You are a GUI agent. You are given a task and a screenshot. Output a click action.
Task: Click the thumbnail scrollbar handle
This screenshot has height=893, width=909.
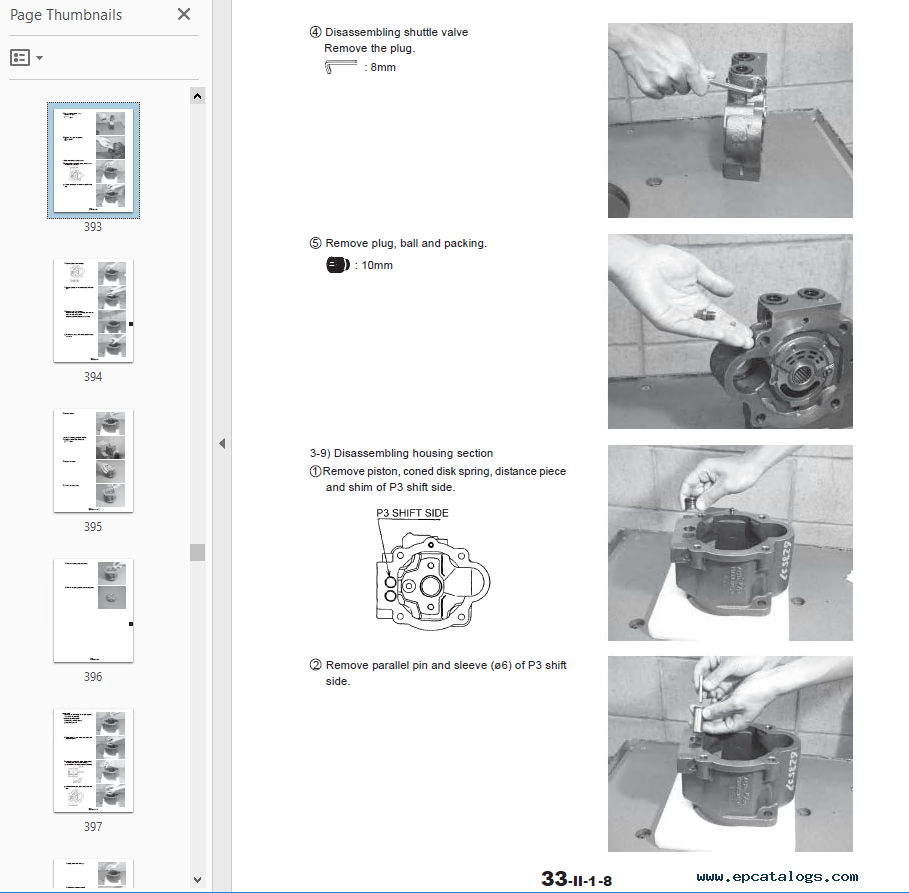click(197, 552)
